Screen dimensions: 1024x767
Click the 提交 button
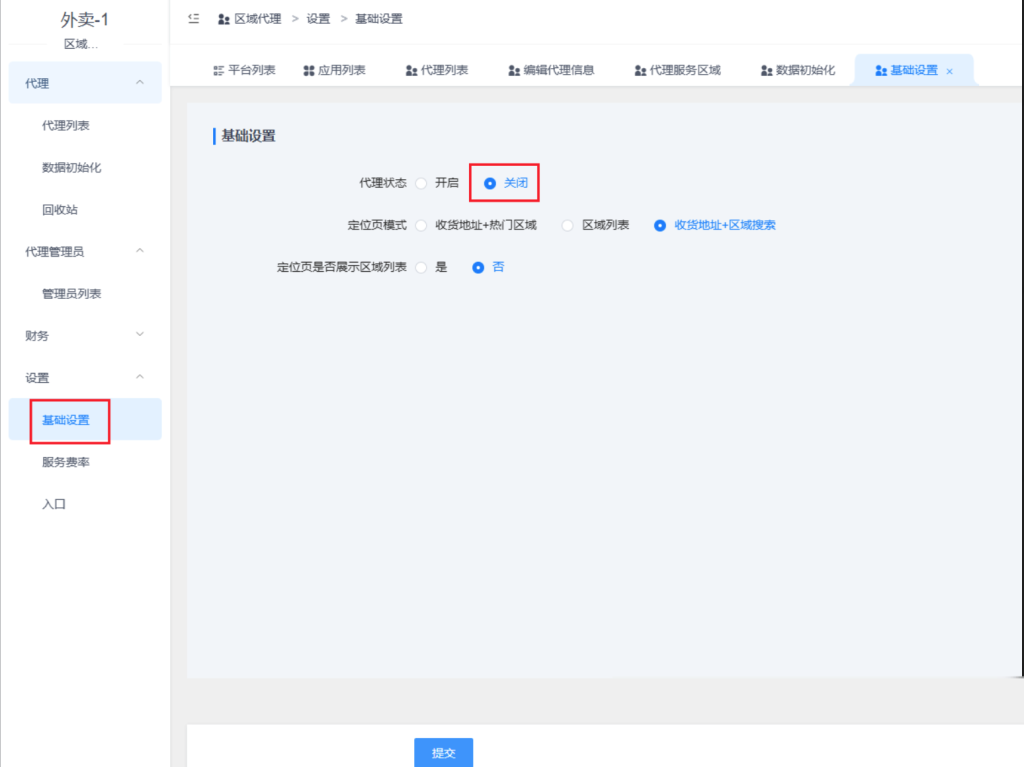click(x=443, y=752)
